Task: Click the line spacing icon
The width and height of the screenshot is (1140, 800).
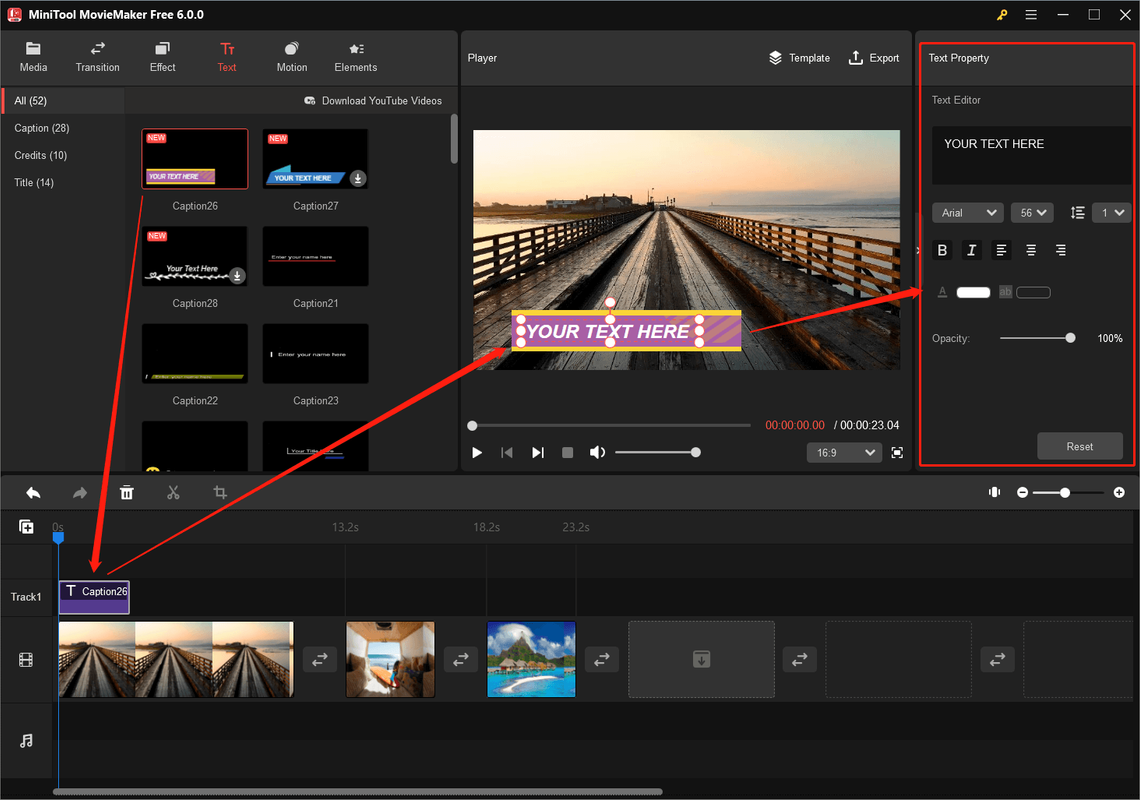Action: point(1077,212)
